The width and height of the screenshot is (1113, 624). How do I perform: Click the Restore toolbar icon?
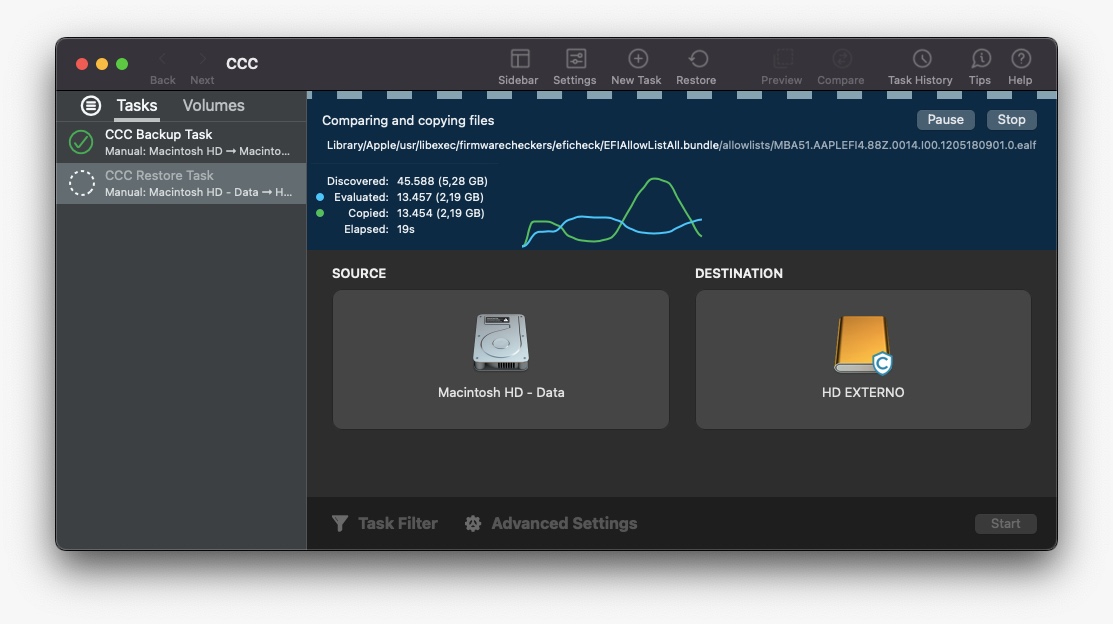(x=697, y=59)
